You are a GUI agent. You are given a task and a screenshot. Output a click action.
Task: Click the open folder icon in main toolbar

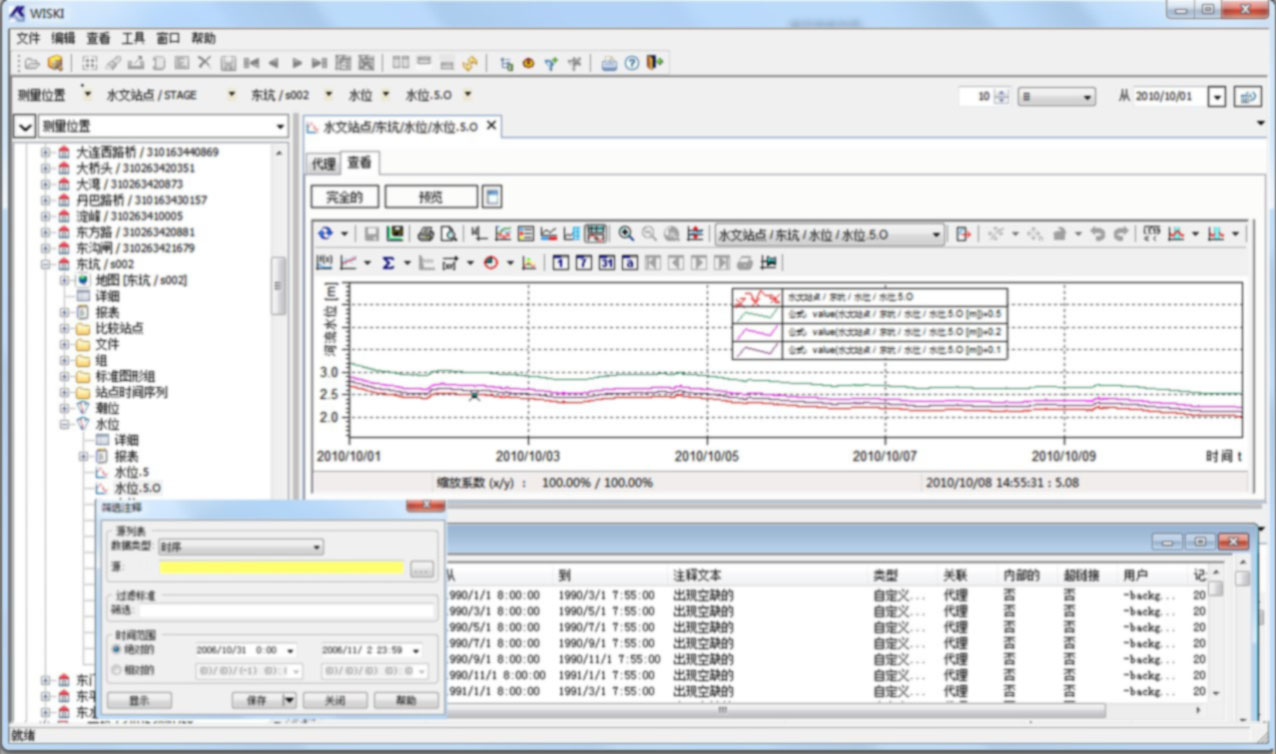[32, 62]
